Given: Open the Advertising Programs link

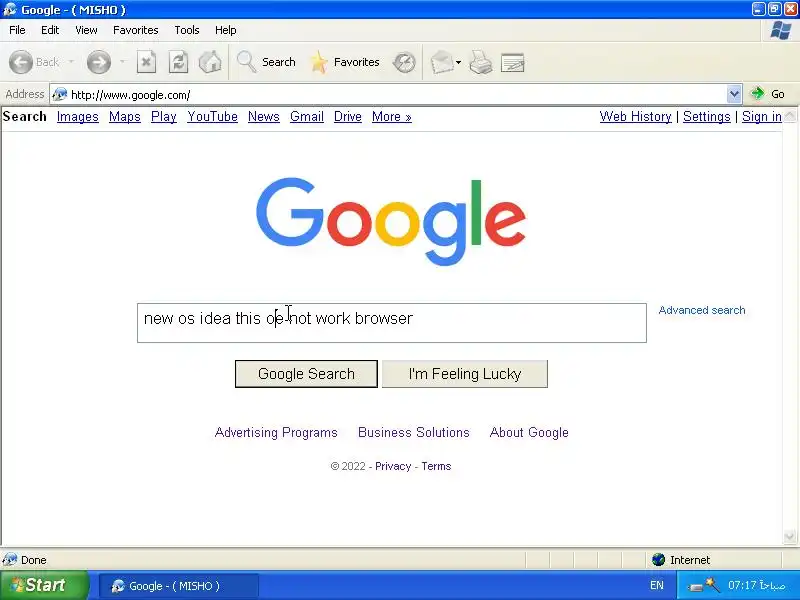Looking at the screenshot, I should click(276, 433).
